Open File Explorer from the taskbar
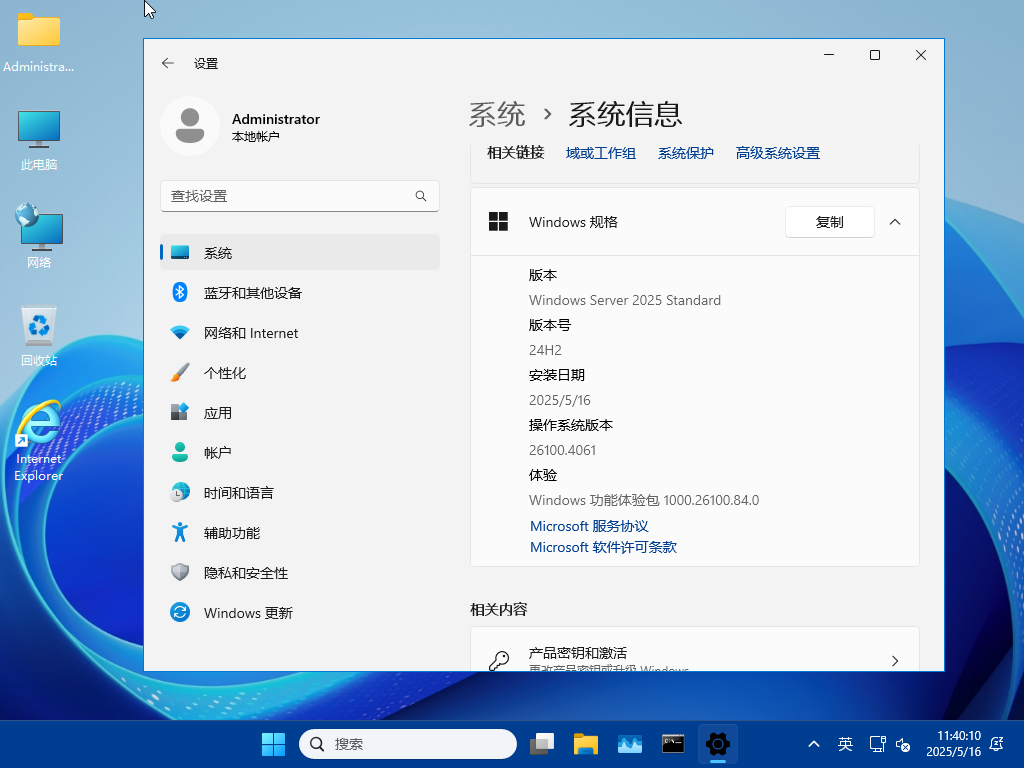 (586, 744)
